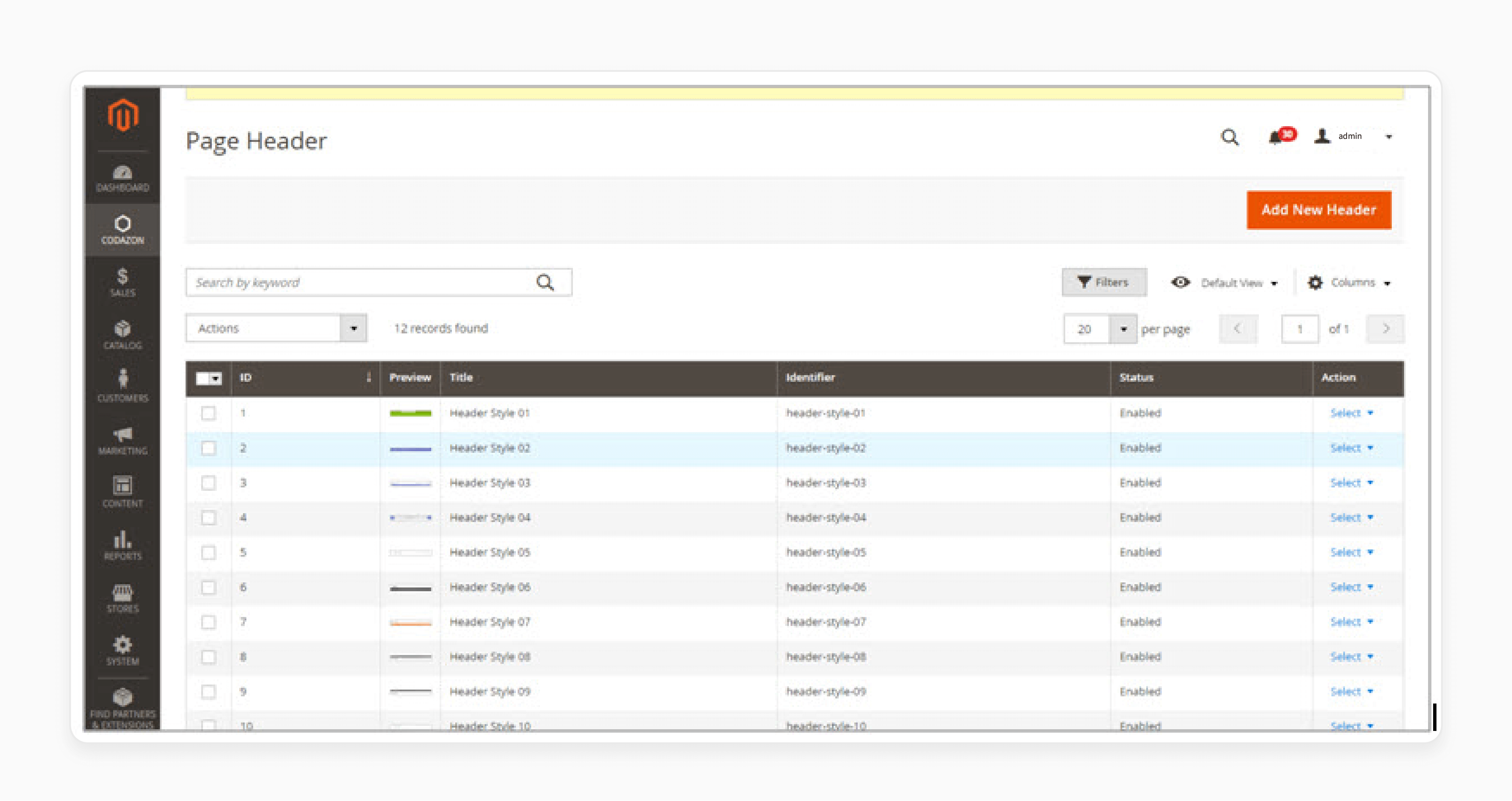Image resolution: width=1512 pixels, height=801 pixels.
Task: Open Select action for Header Style 05
Action: pyautogui.click(x=1351, y=552)
